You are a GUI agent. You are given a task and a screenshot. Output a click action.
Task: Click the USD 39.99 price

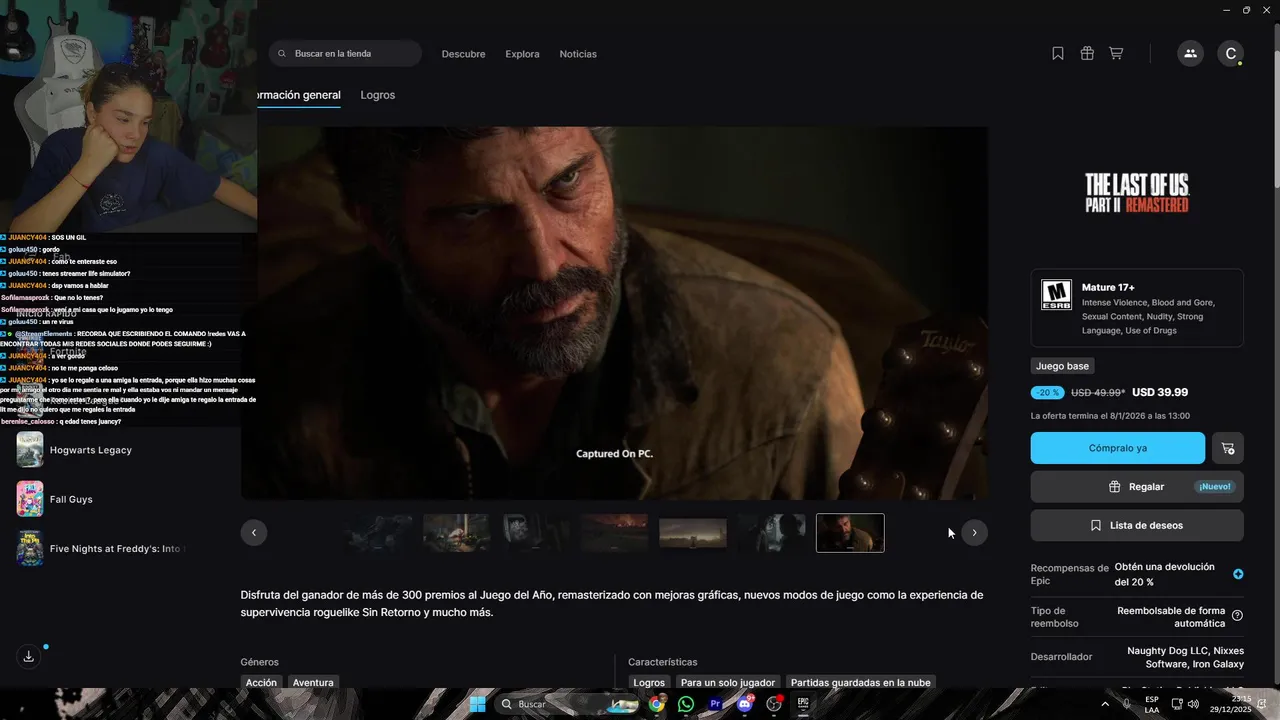click(x=1160, y=393)
